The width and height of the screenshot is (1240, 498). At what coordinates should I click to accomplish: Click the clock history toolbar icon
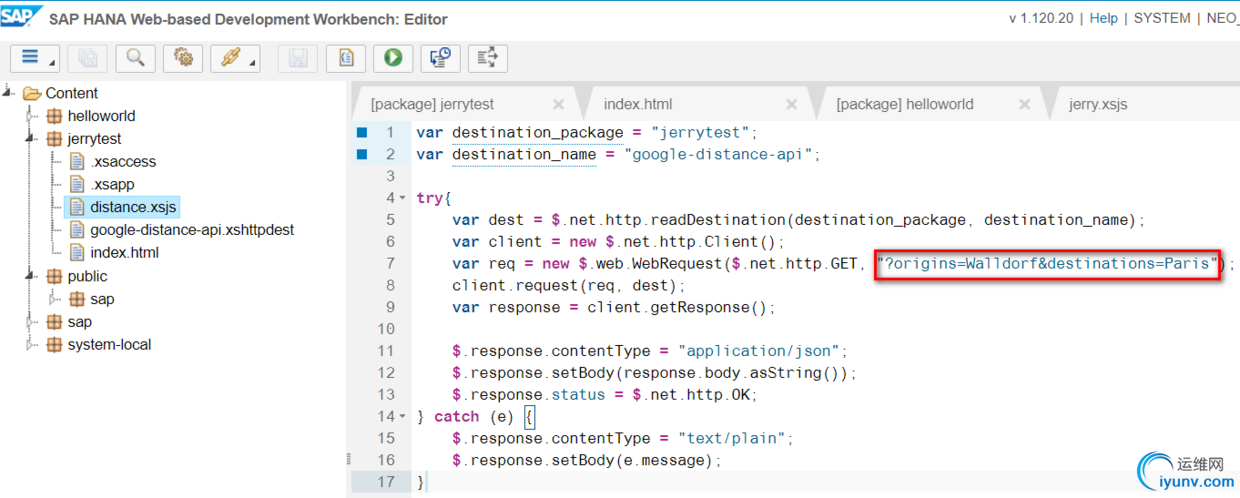[441, 58]
